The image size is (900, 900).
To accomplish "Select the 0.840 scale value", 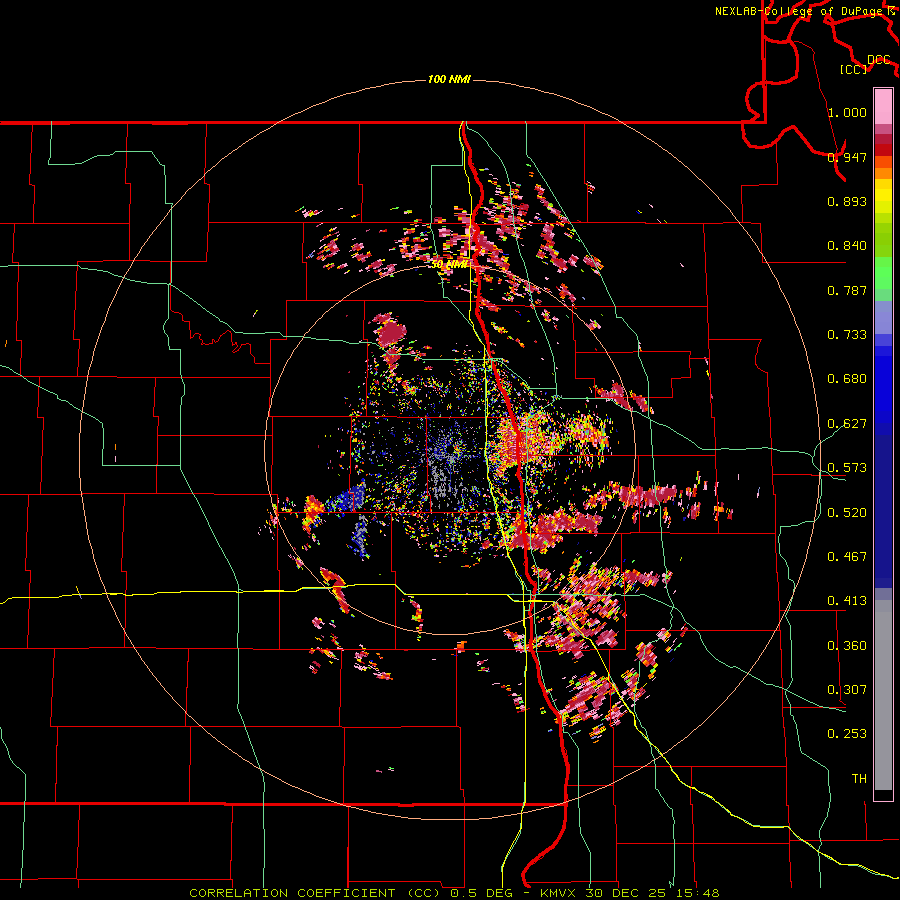I will click(847, 246).
